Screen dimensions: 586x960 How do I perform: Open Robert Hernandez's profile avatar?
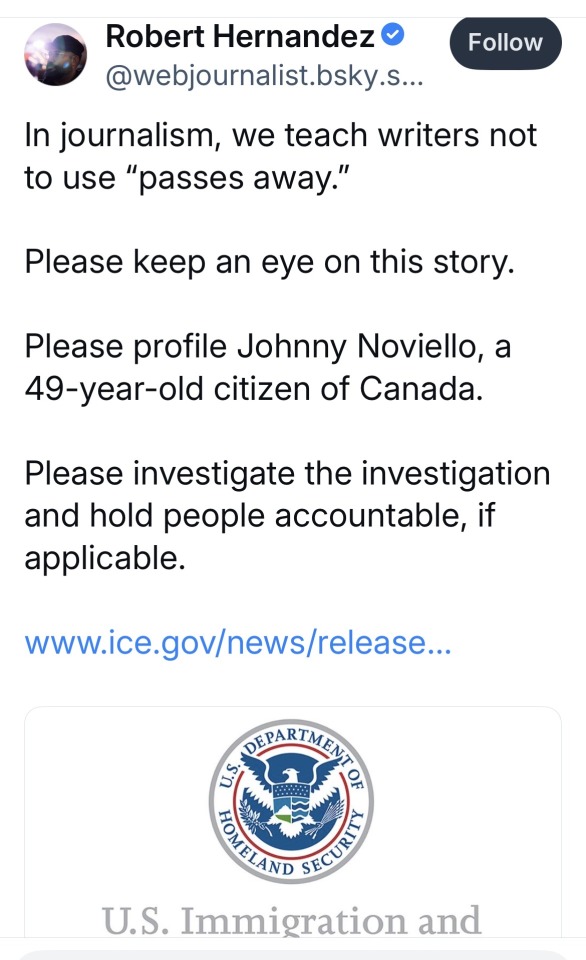point(56,54)
